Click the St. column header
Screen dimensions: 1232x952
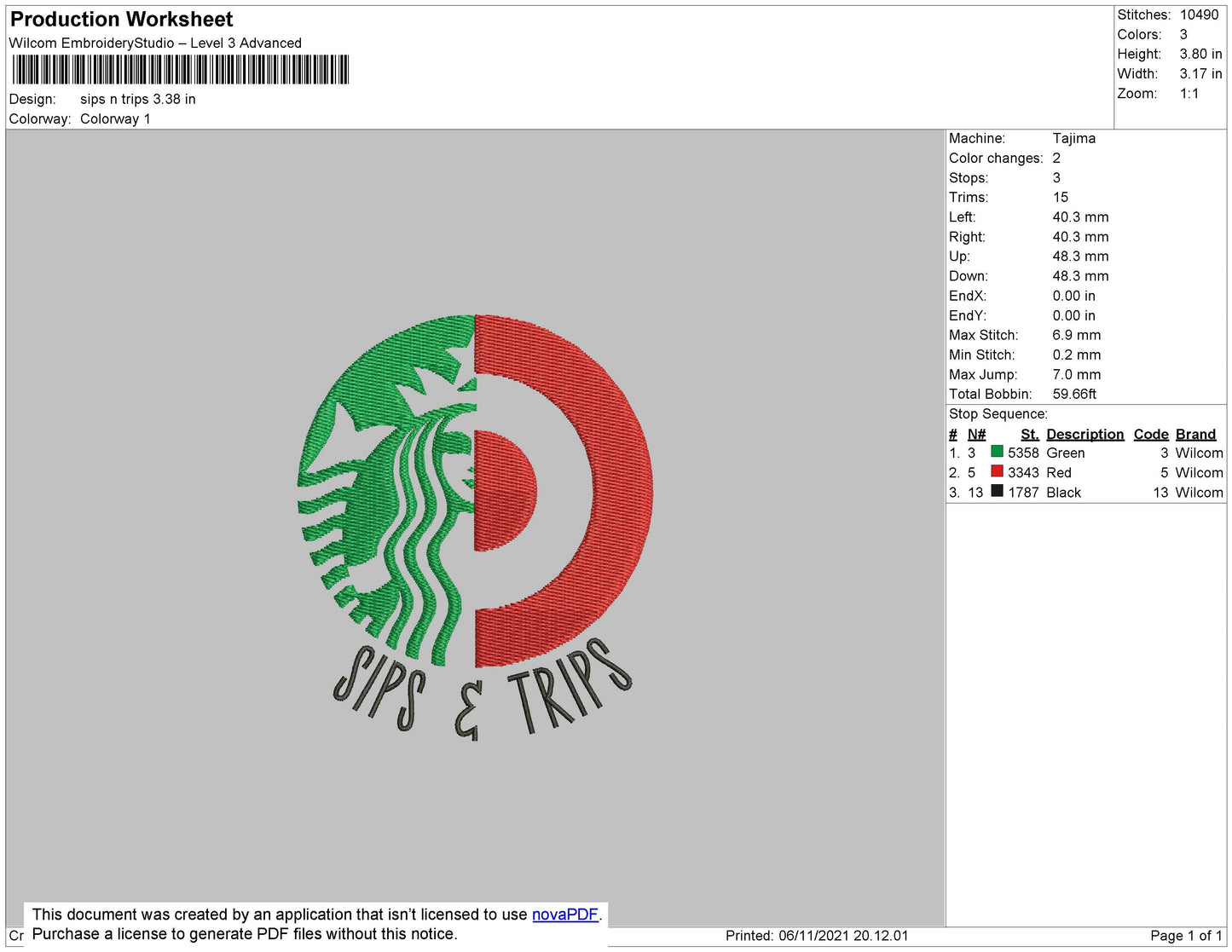coord(1030,434)
